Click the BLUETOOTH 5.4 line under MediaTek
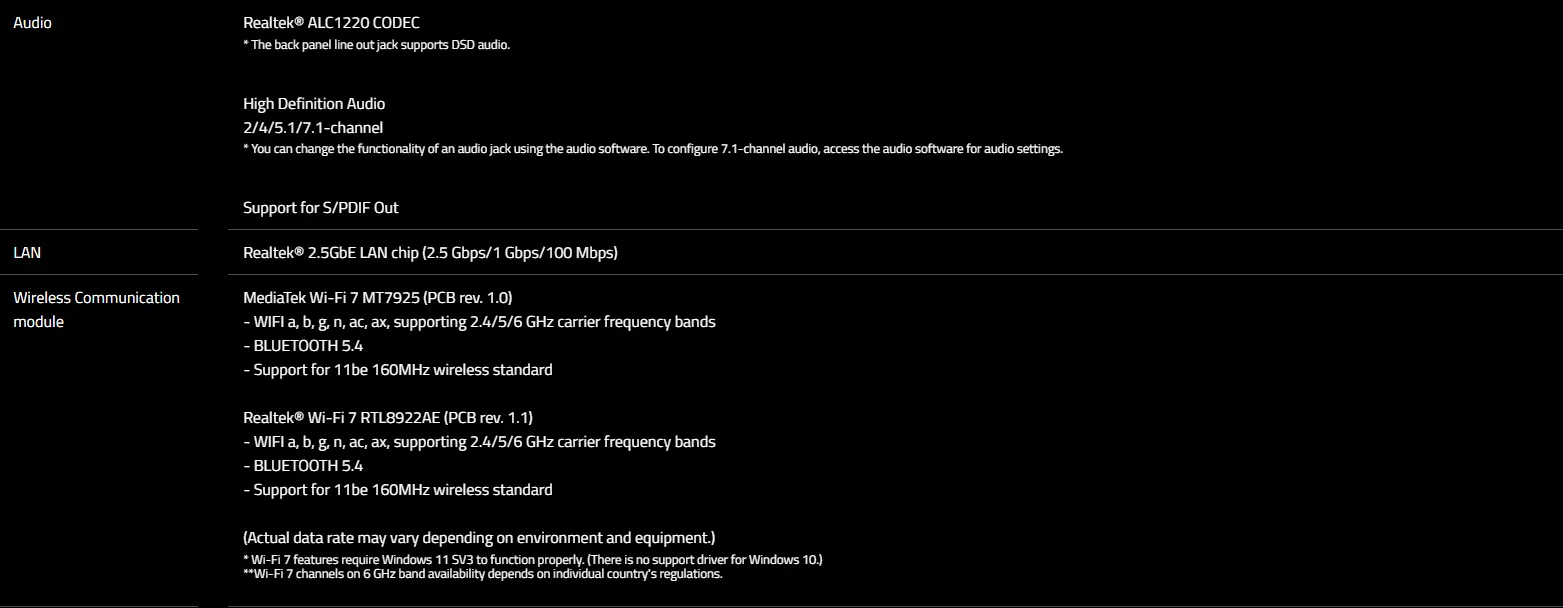This screenshot has width=1563, height=608. (303, 346)
